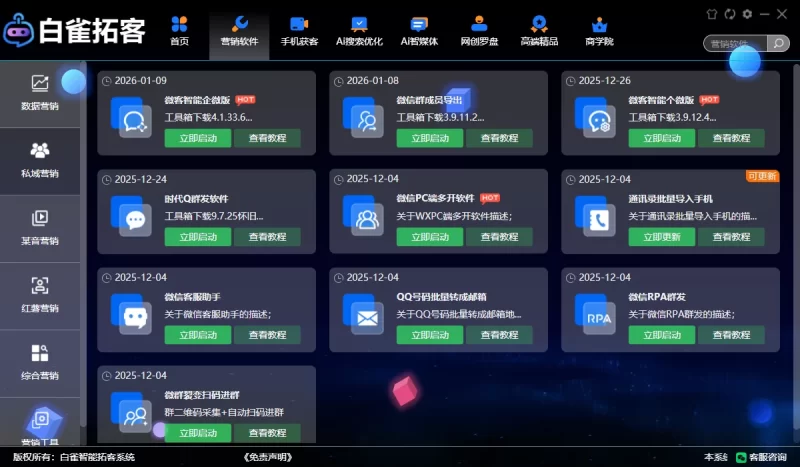This screenshot has height=467, width=800.
Task: Open the 网创罗盘 tab
Action: (479, 31)
